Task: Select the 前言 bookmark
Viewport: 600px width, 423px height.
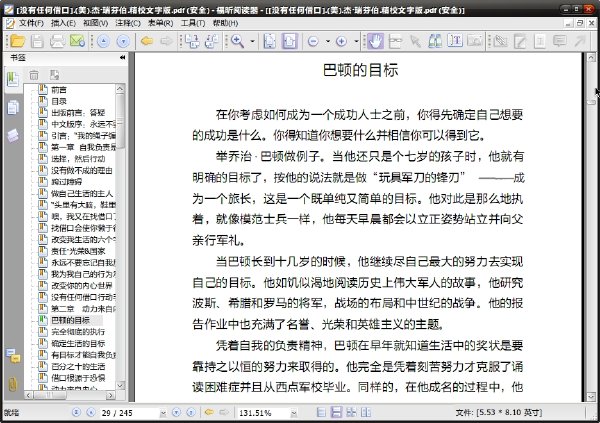Action: point(59,90)
